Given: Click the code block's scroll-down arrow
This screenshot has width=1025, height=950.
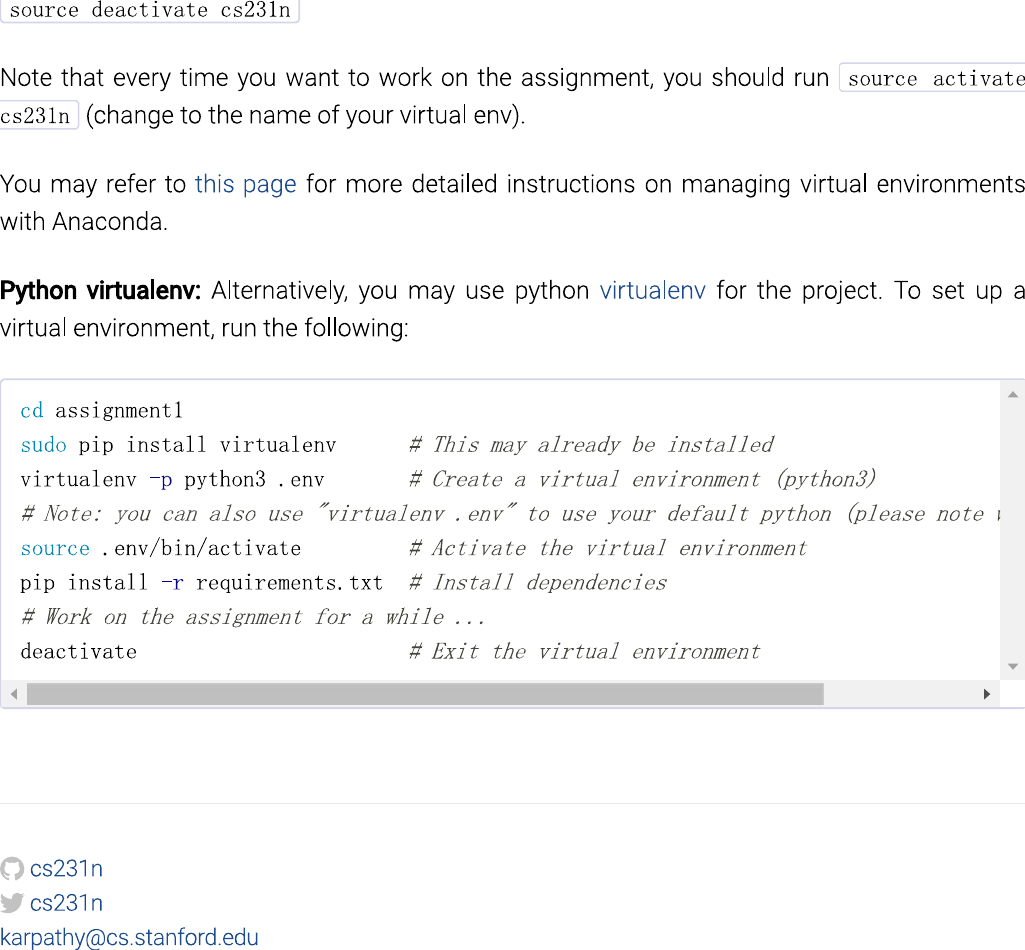Looking at the screenshot, I should tap(1012, 666).
